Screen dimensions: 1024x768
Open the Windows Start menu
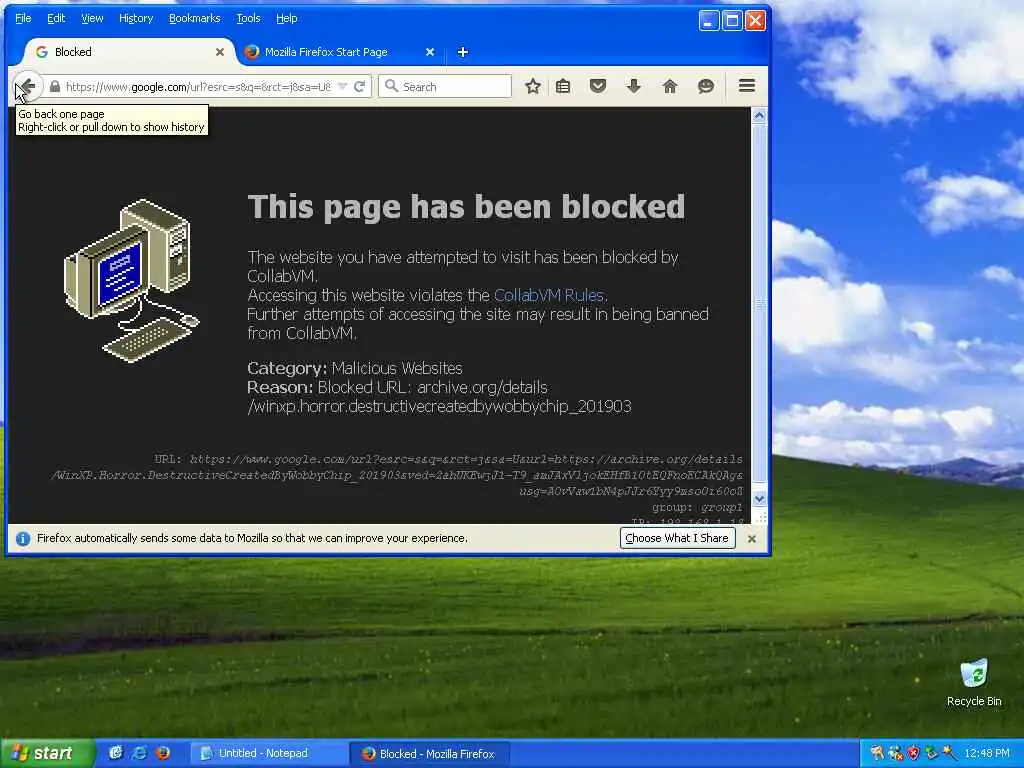click(46, 753)
